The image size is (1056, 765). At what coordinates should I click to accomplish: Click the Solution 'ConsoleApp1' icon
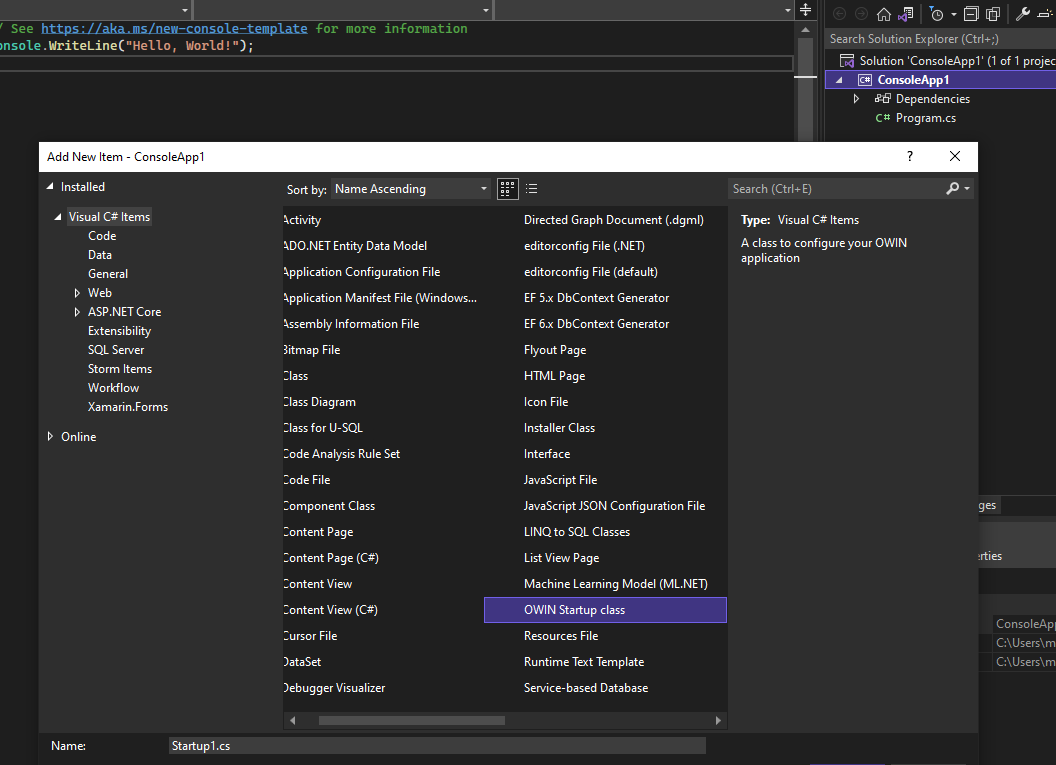[847, 61]
